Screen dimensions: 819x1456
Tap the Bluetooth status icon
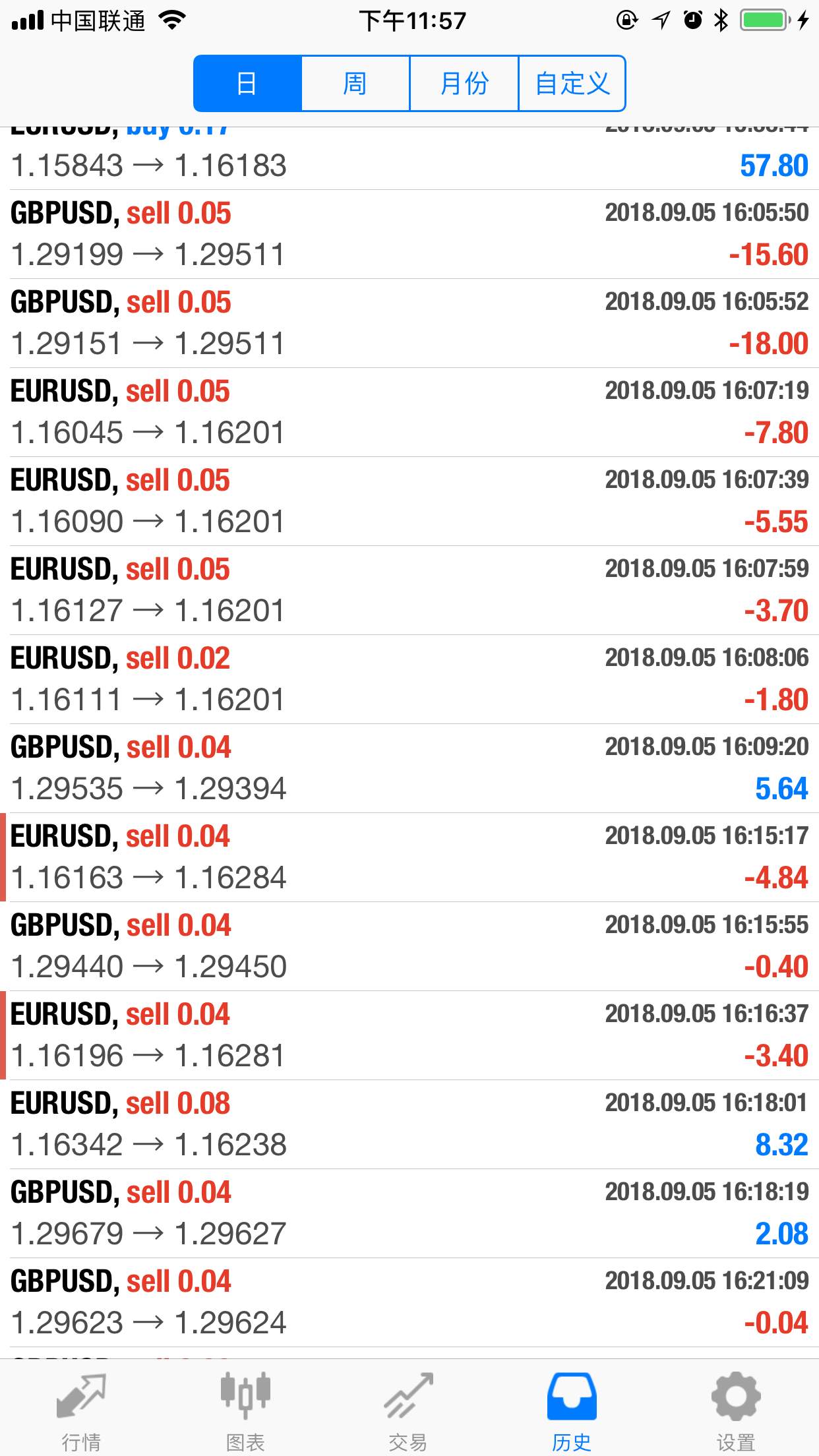[x=721, y=20]
